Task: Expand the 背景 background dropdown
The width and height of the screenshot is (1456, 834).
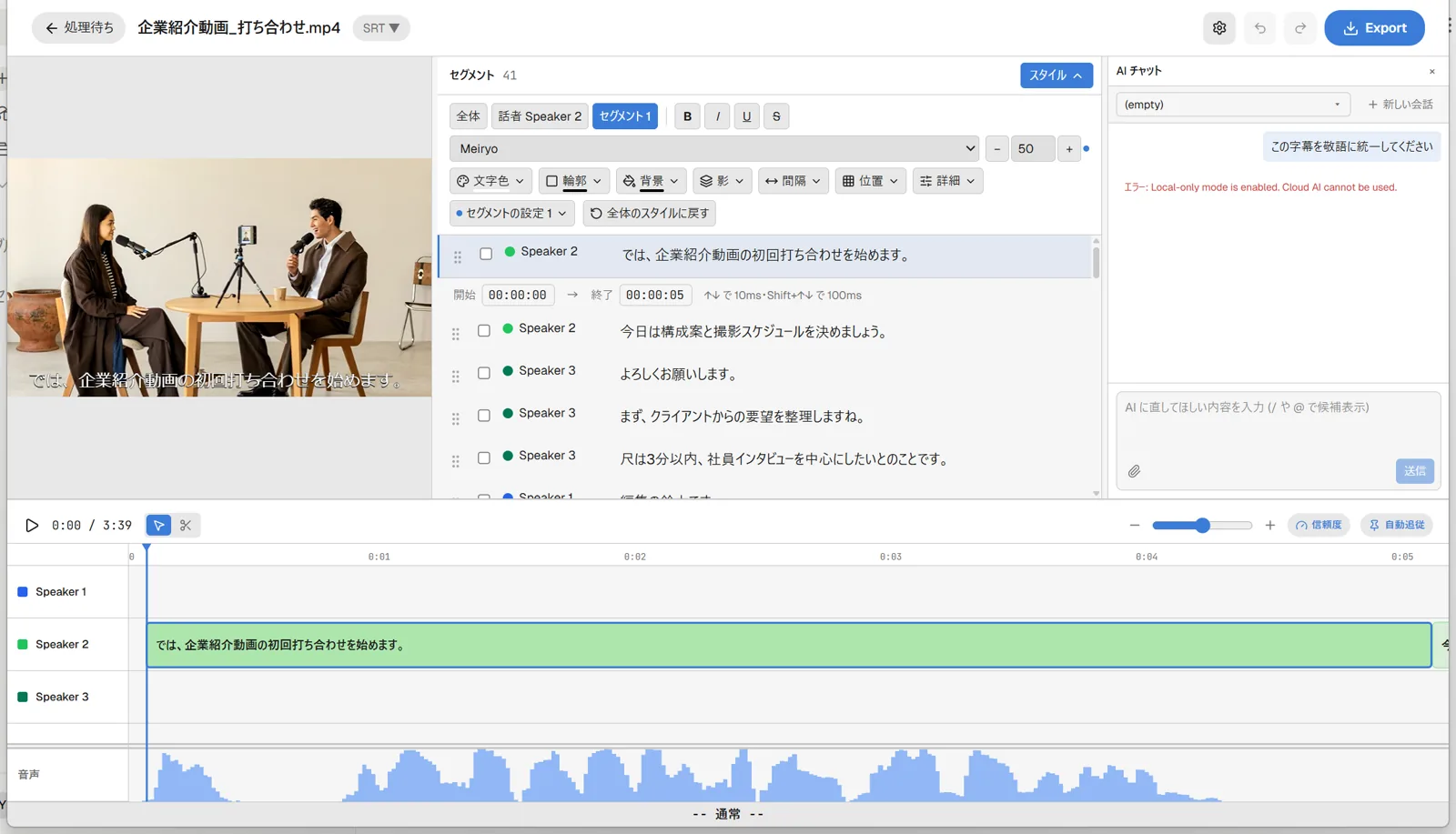Action: pos(651,181)
